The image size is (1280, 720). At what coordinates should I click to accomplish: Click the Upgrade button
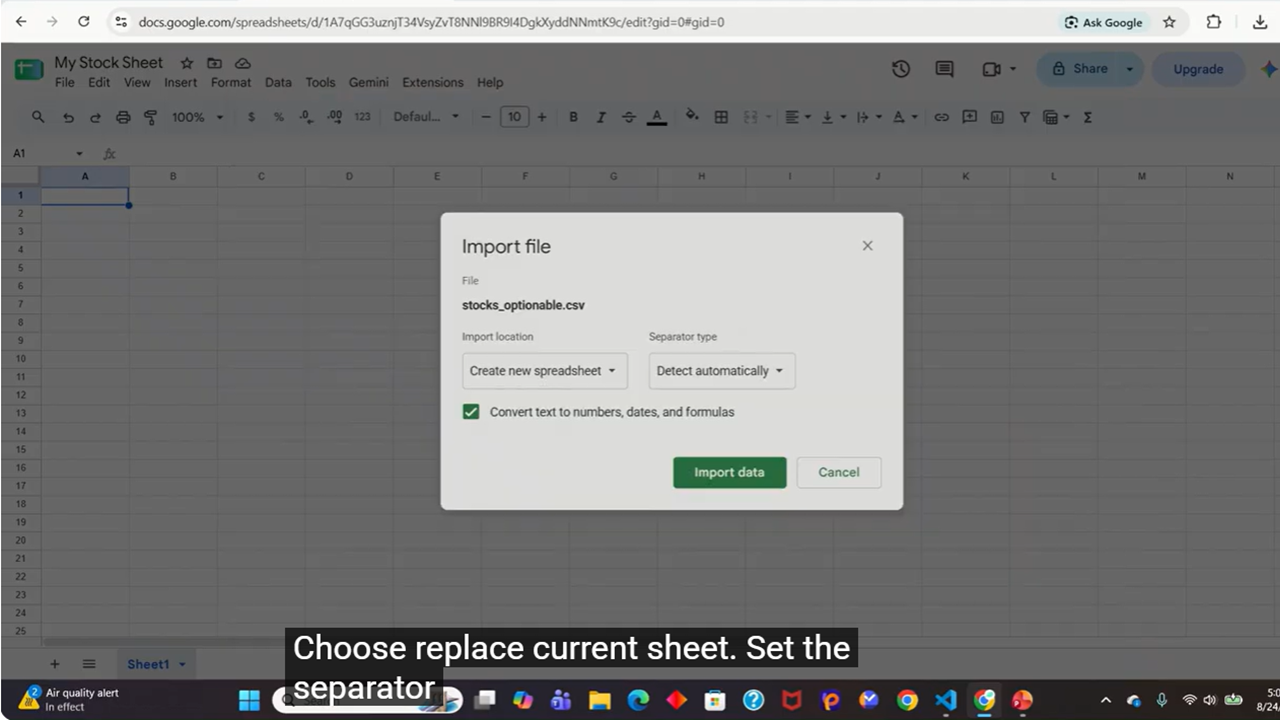(1198, 69)
